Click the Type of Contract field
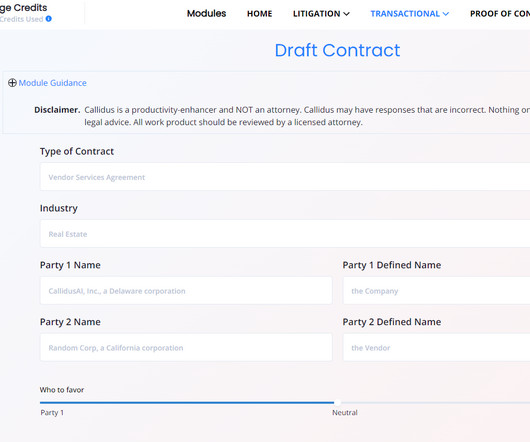Image resolution: width=530 pixels, height=442 pixels. [285, 177]
